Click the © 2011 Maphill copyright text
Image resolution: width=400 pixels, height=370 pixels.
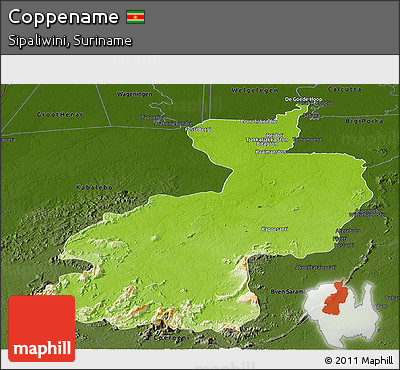coord(359,360)
